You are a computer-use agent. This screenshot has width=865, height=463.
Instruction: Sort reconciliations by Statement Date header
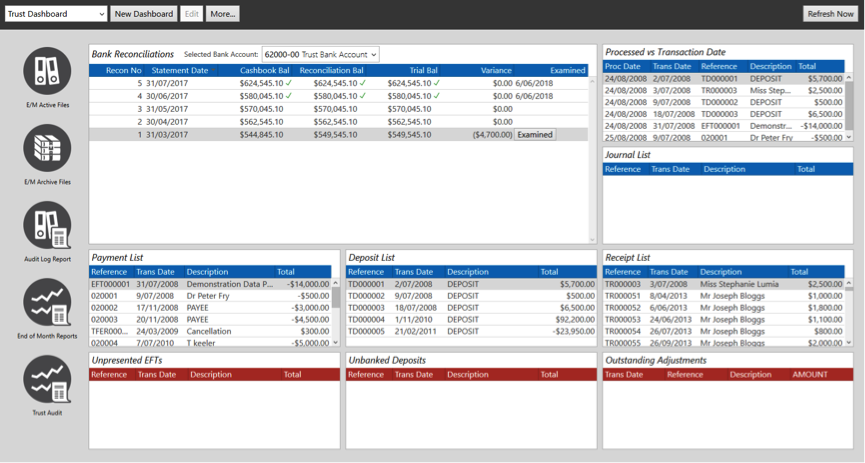[180, 71]
